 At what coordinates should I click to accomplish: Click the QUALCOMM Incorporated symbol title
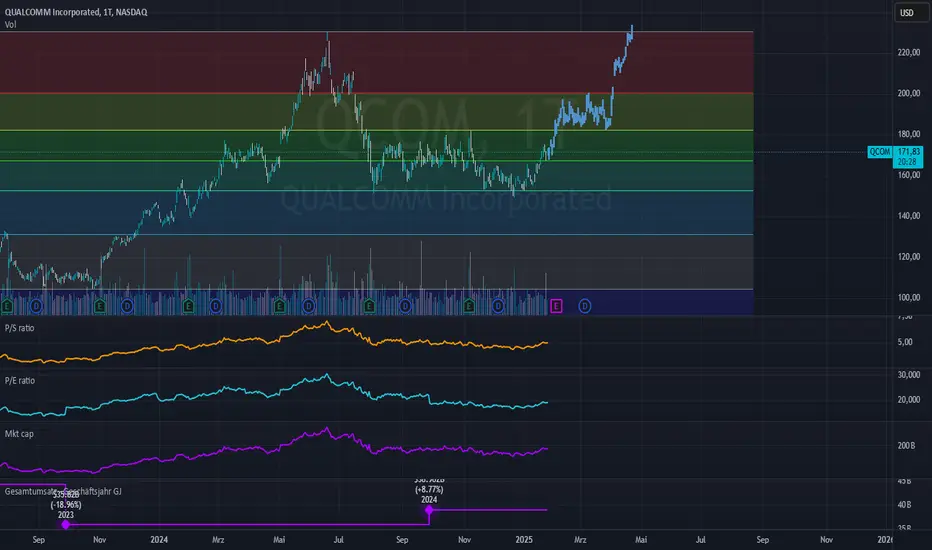point(76,12)
